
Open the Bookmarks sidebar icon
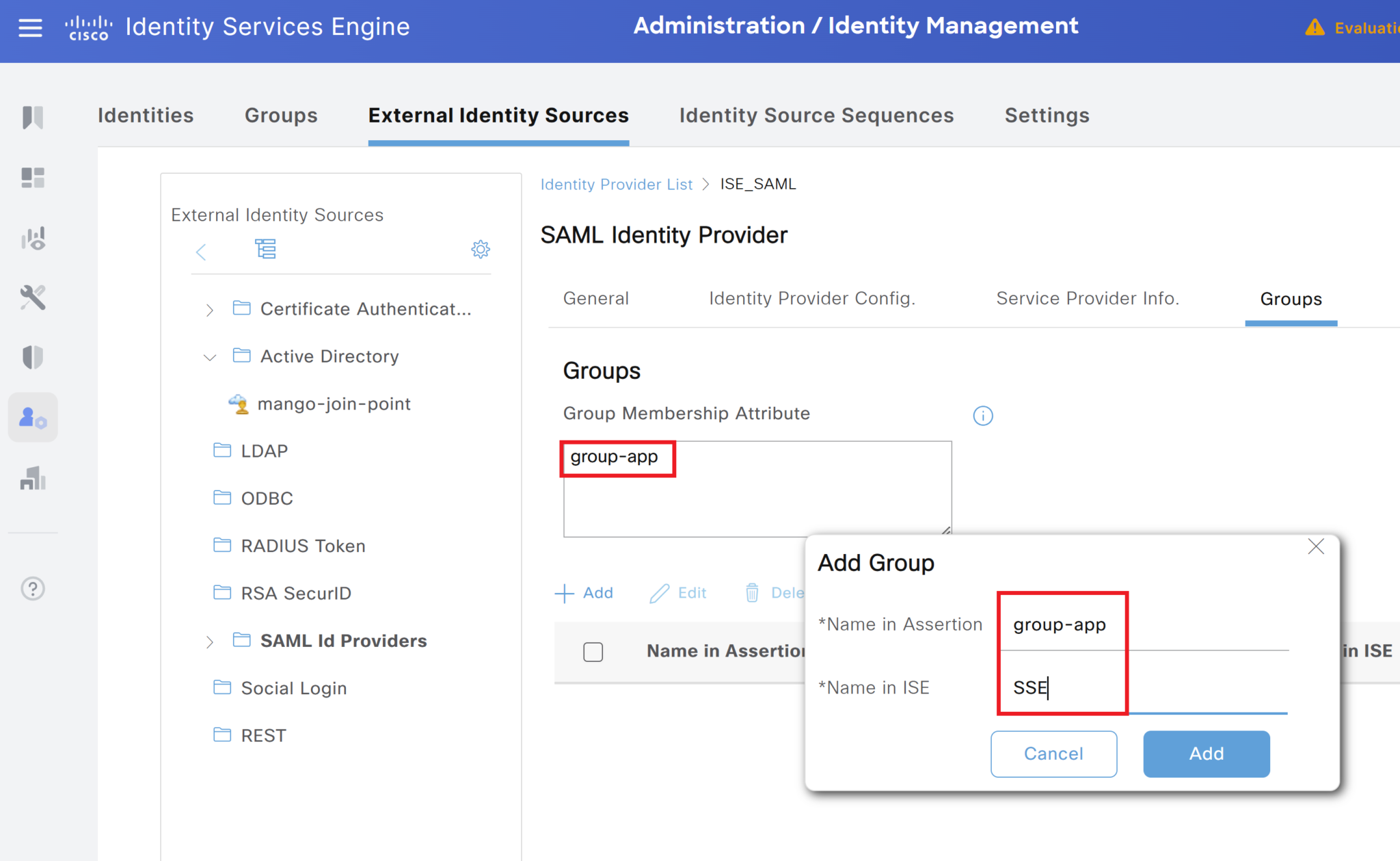[x=32, y=118]
